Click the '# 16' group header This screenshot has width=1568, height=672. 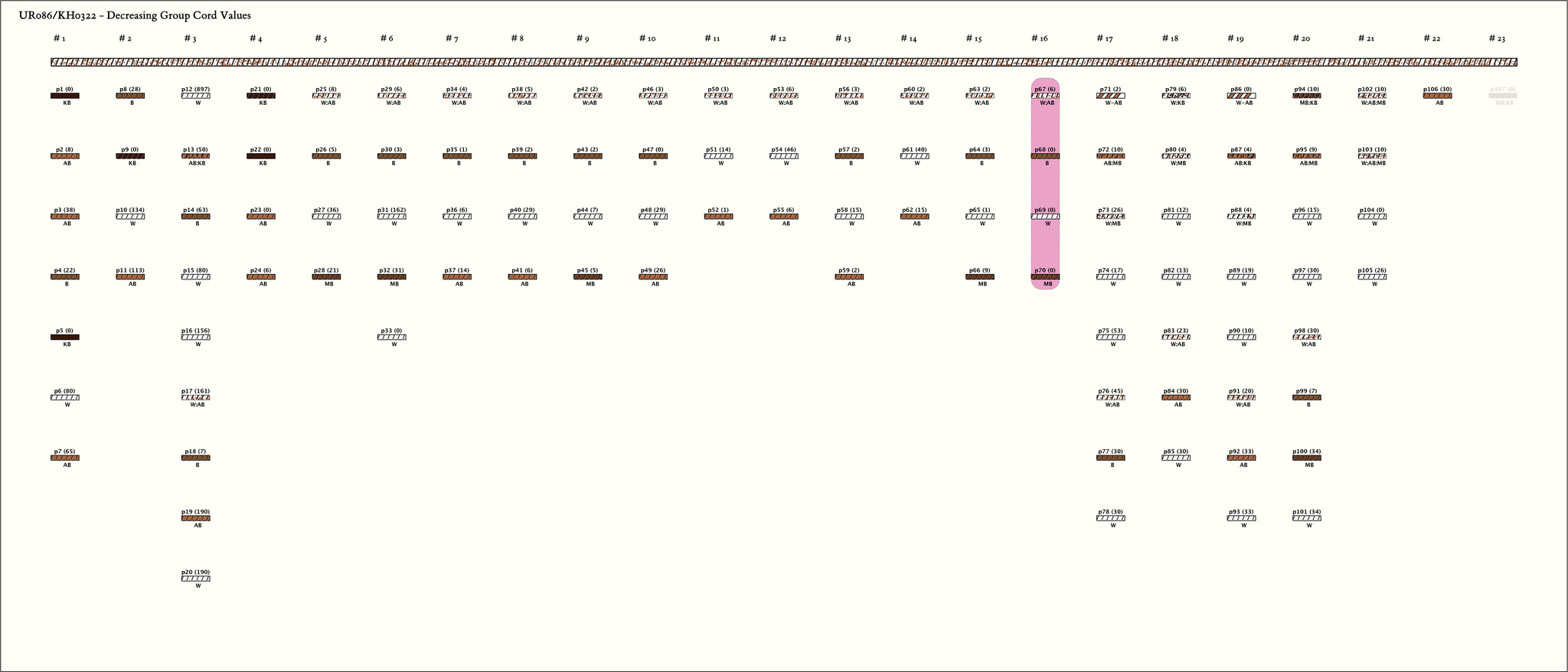pyautogui.click(x=1039, y=38)
